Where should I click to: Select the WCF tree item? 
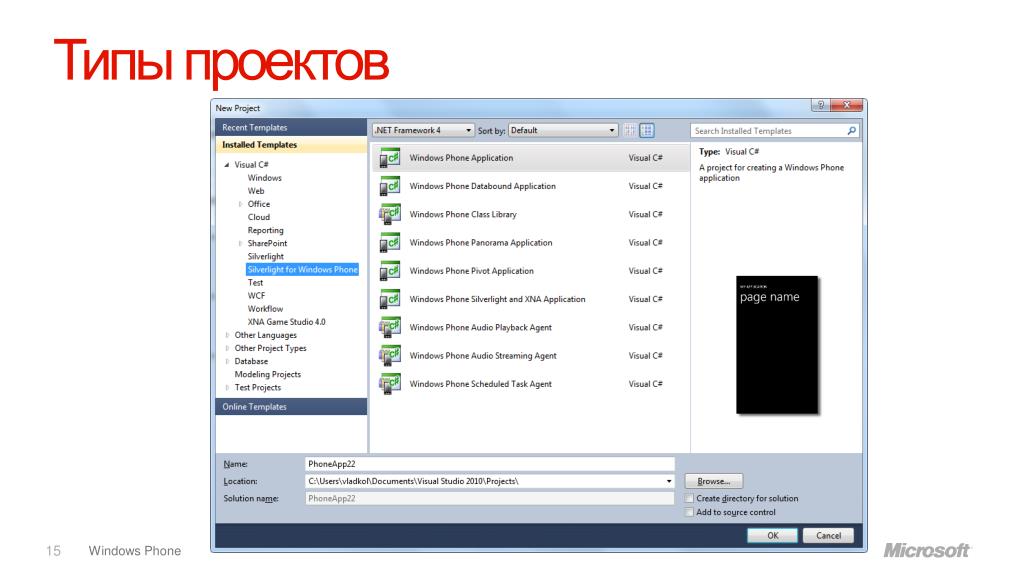click(x=257, y=295)
